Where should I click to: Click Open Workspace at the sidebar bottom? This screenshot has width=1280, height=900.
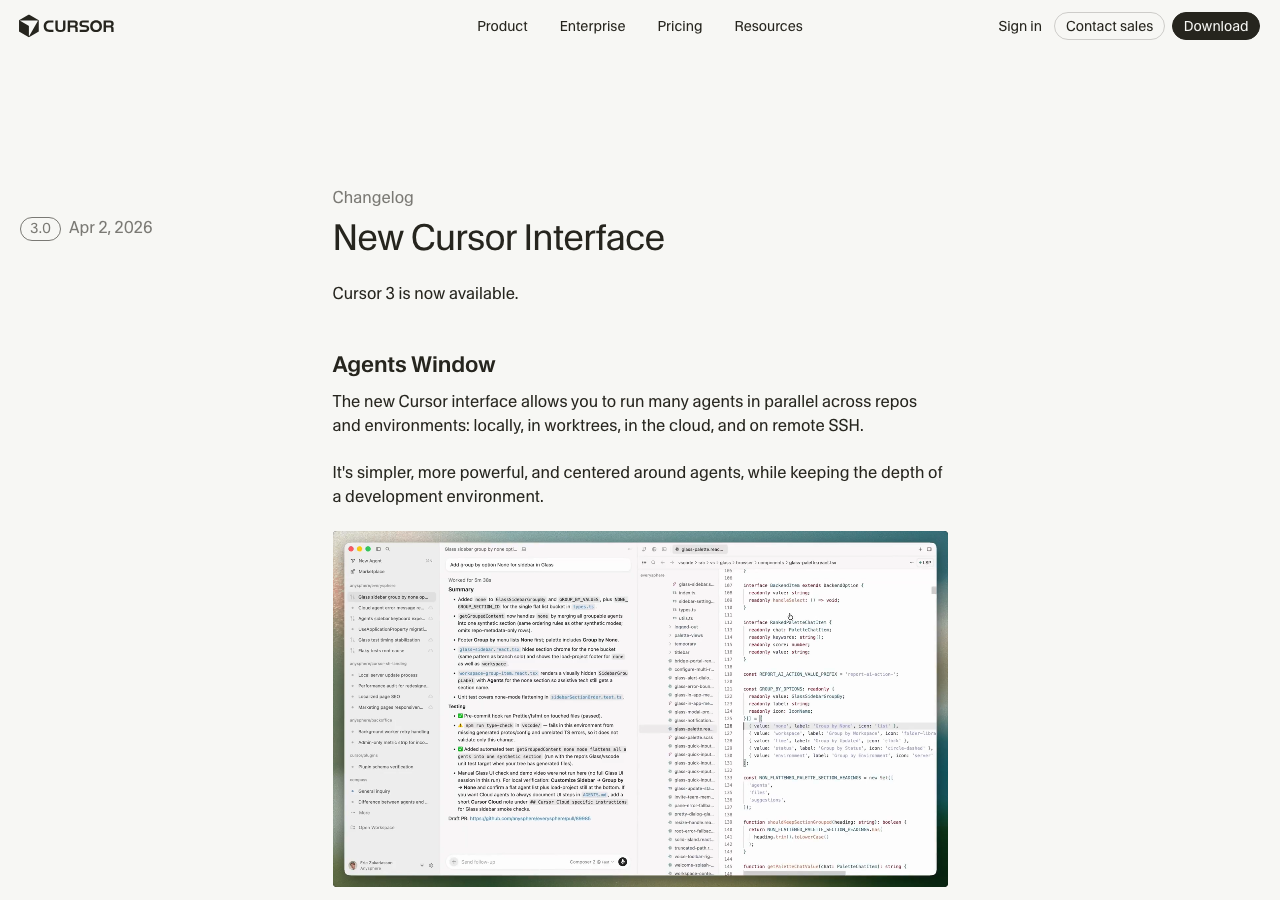(x=377, y=827)
